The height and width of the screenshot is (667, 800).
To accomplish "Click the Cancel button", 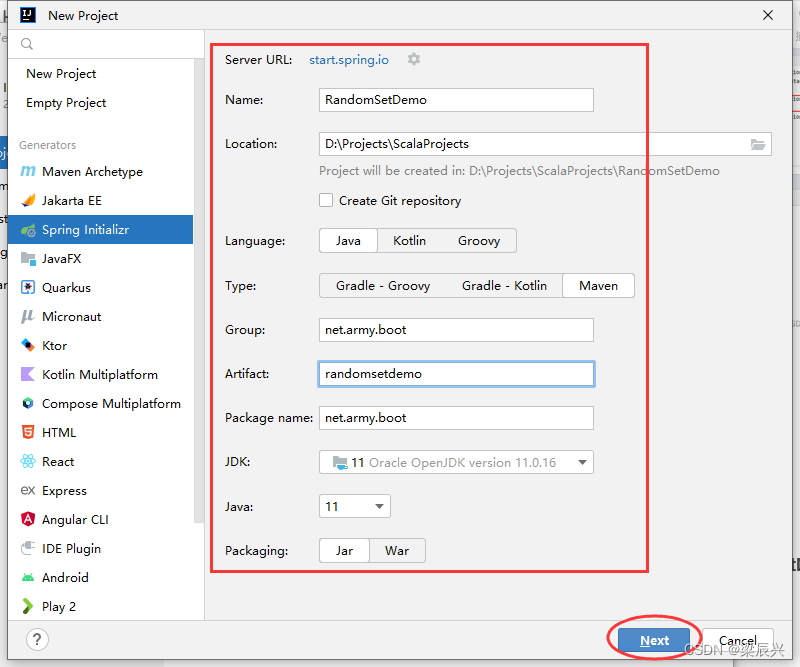I will tap(738, 640).
